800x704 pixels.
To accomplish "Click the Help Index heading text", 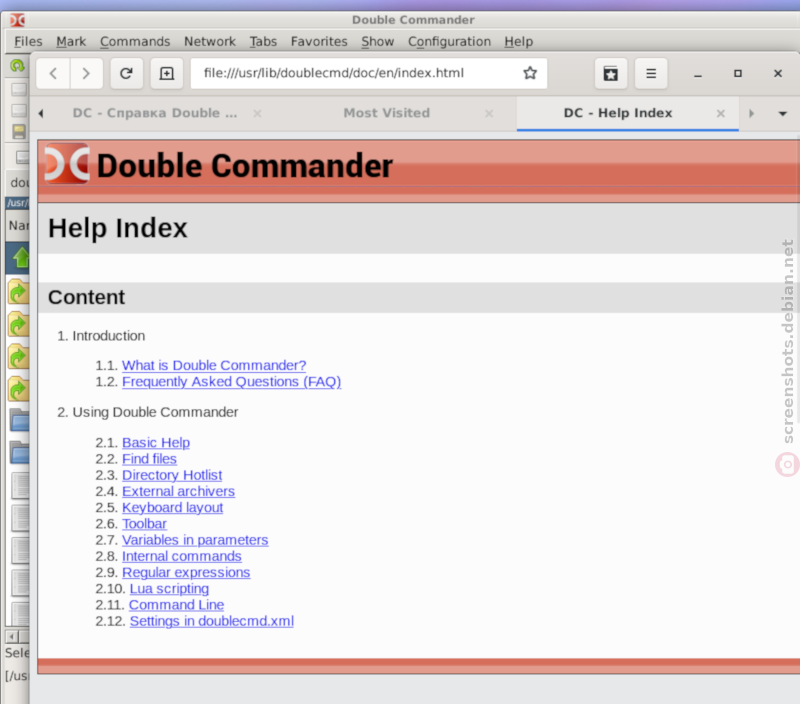I will pos(118,228).
